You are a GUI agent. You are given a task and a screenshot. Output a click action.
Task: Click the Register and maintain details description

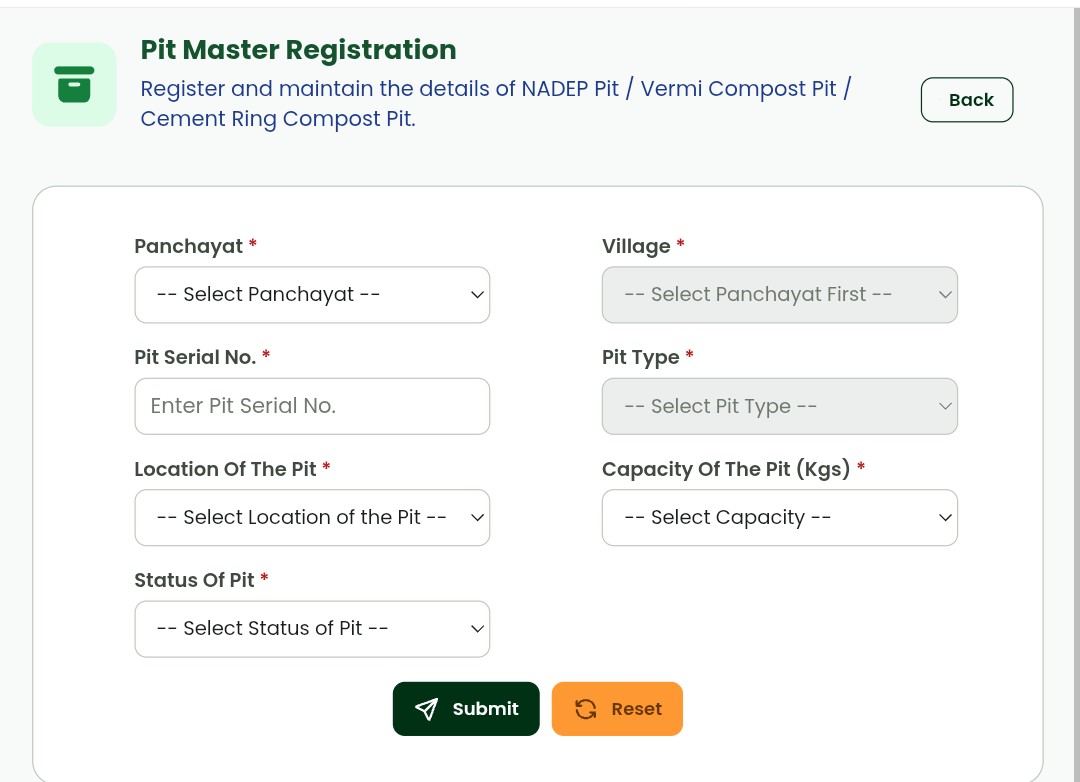click(x=496, y=103)
